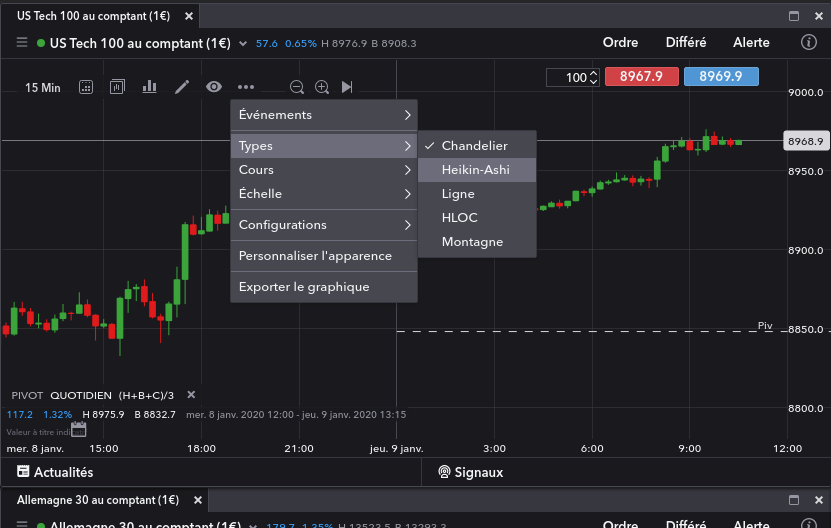831x528 pixels.
Task: Expand the Configurations submenu
Action: [324, 225]
